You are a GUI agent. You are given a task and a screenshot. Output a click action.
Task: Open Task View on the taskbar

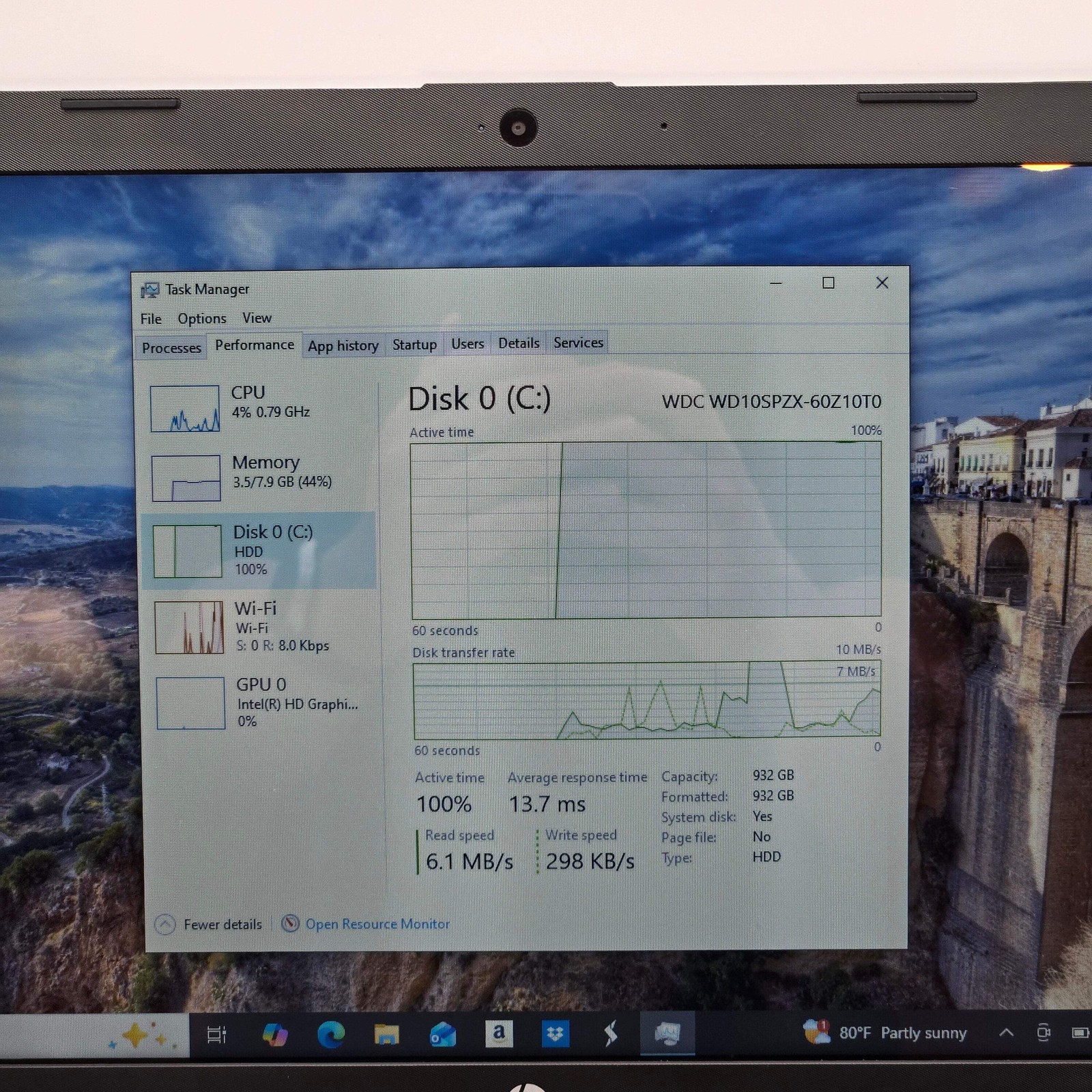click(216, 1035)
